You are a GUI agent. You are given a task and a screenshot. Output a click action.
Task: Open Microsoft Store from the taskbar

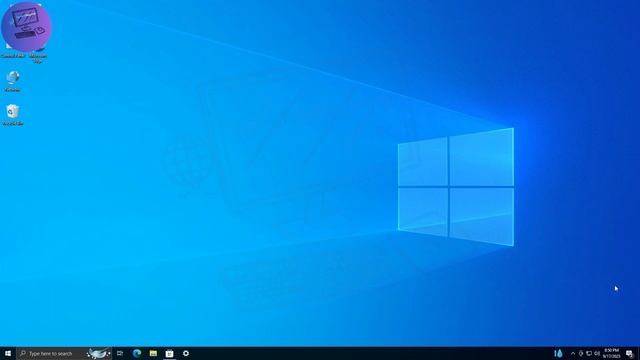tap(169, 353)
